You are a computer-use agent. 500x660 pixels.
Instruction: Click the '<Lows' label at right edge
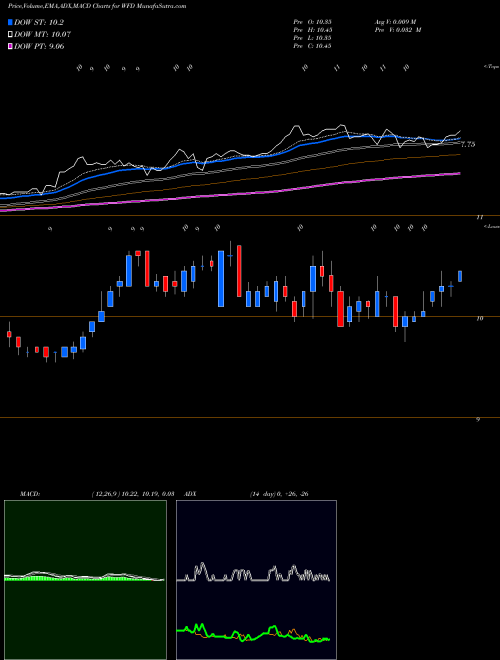coord(492,226)
